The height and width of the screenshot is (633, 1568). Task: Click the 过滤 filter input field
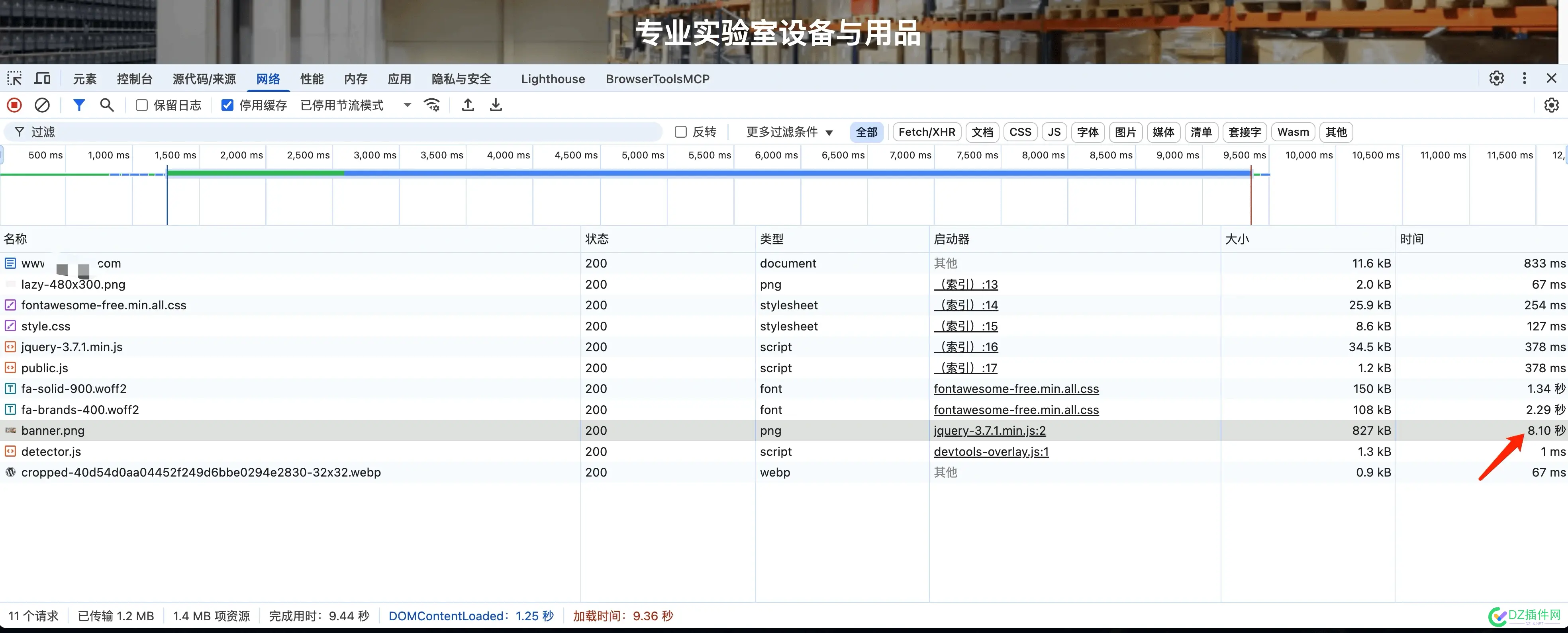pyautogui.click(x=333, y=132)
